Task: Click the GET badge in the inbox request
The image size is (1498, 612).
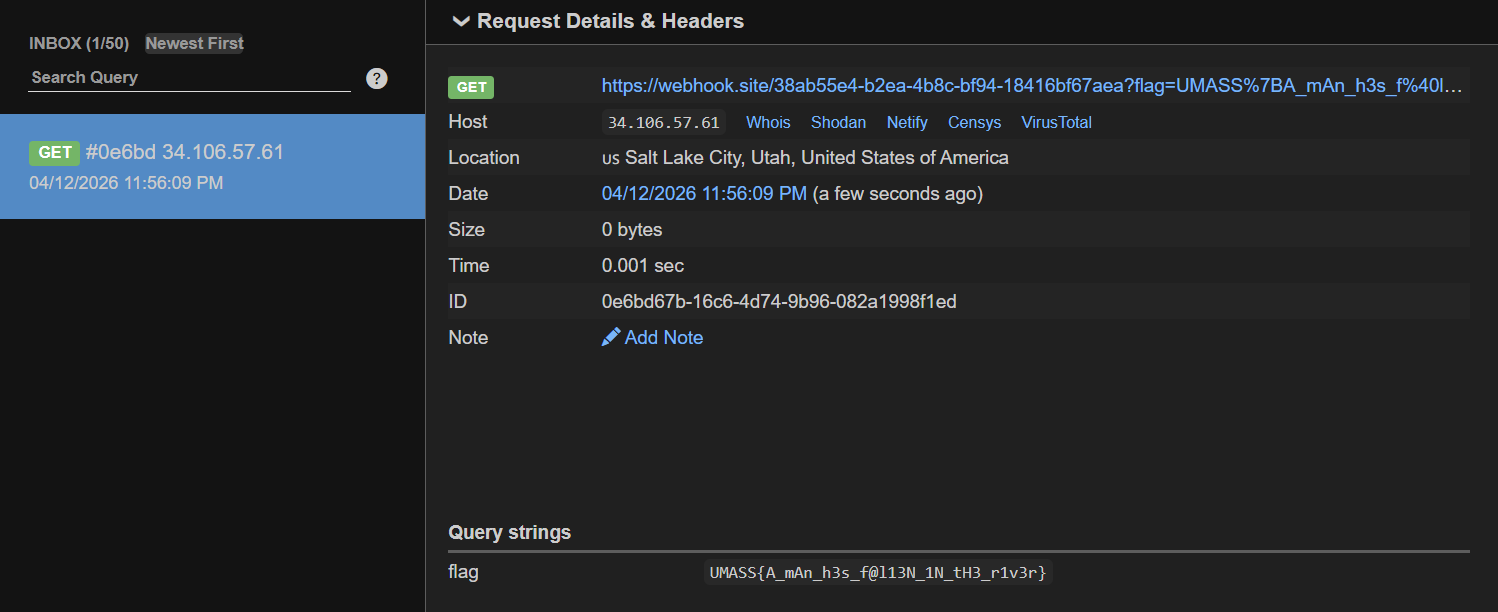Action: point(55,152)
